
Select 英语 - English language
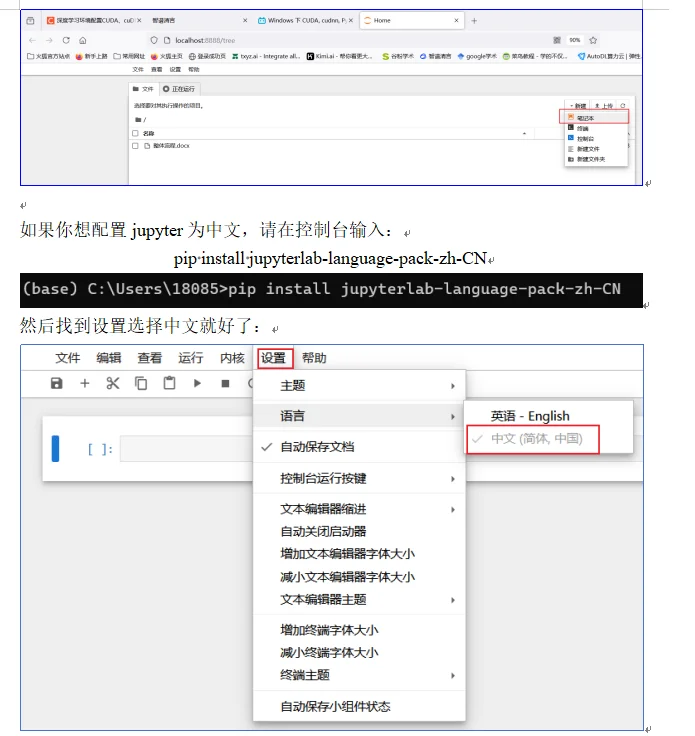pos(548,416)
